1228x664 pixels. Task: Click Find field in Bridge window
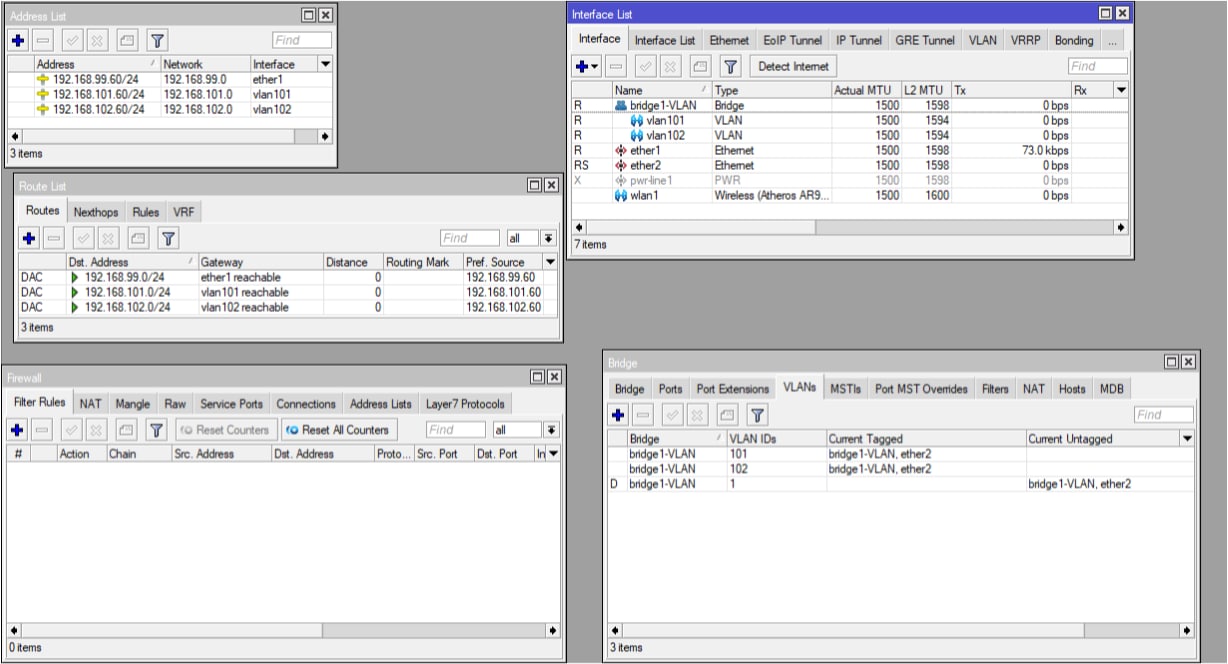pyautogui.click(x=1163, y=414)
